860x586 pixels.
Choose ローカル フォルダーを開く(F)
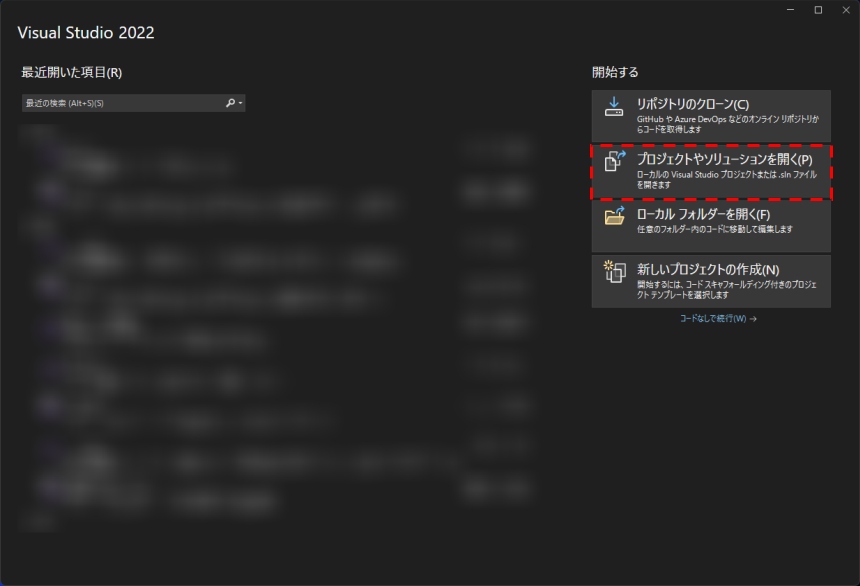pyautogui.click(x=711, y=226)
